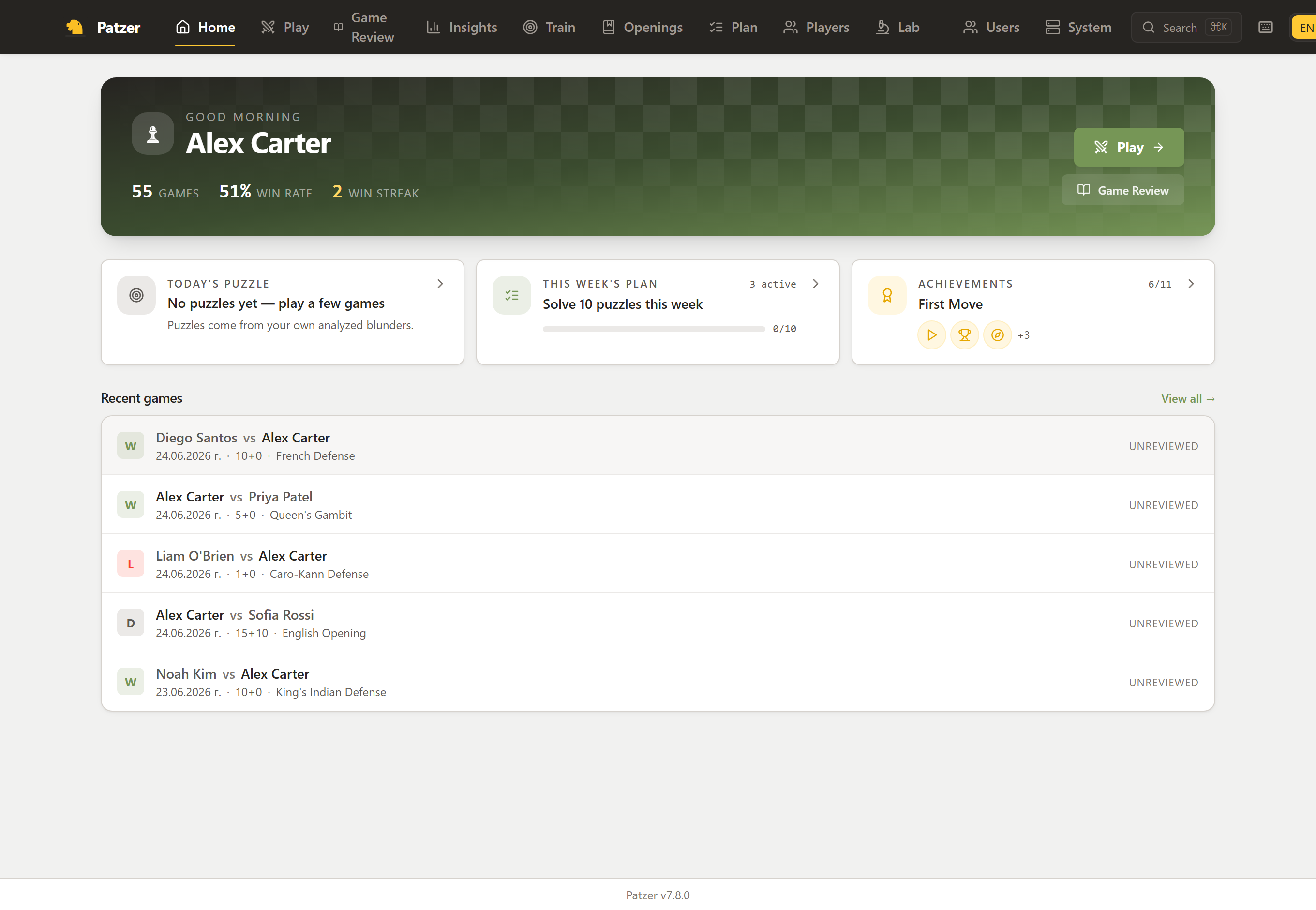Screen dimensions: 1316x910
Task: Open the Train section
Action: pyautogui.click(x=550, y=27)
